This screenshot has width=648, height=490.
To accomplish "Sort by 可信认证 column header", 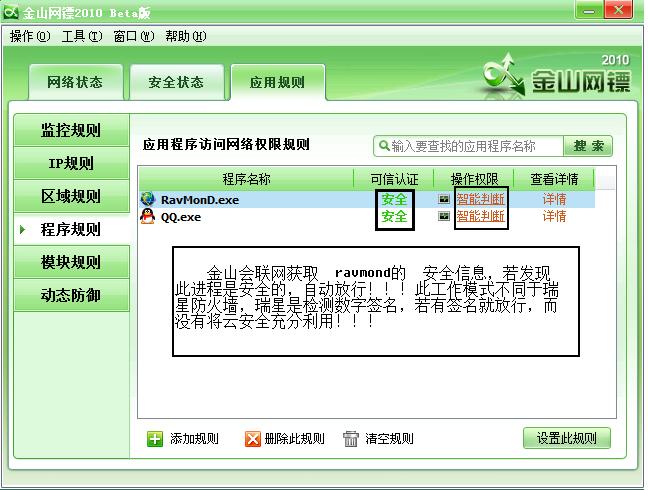I will tap(394, 179).
